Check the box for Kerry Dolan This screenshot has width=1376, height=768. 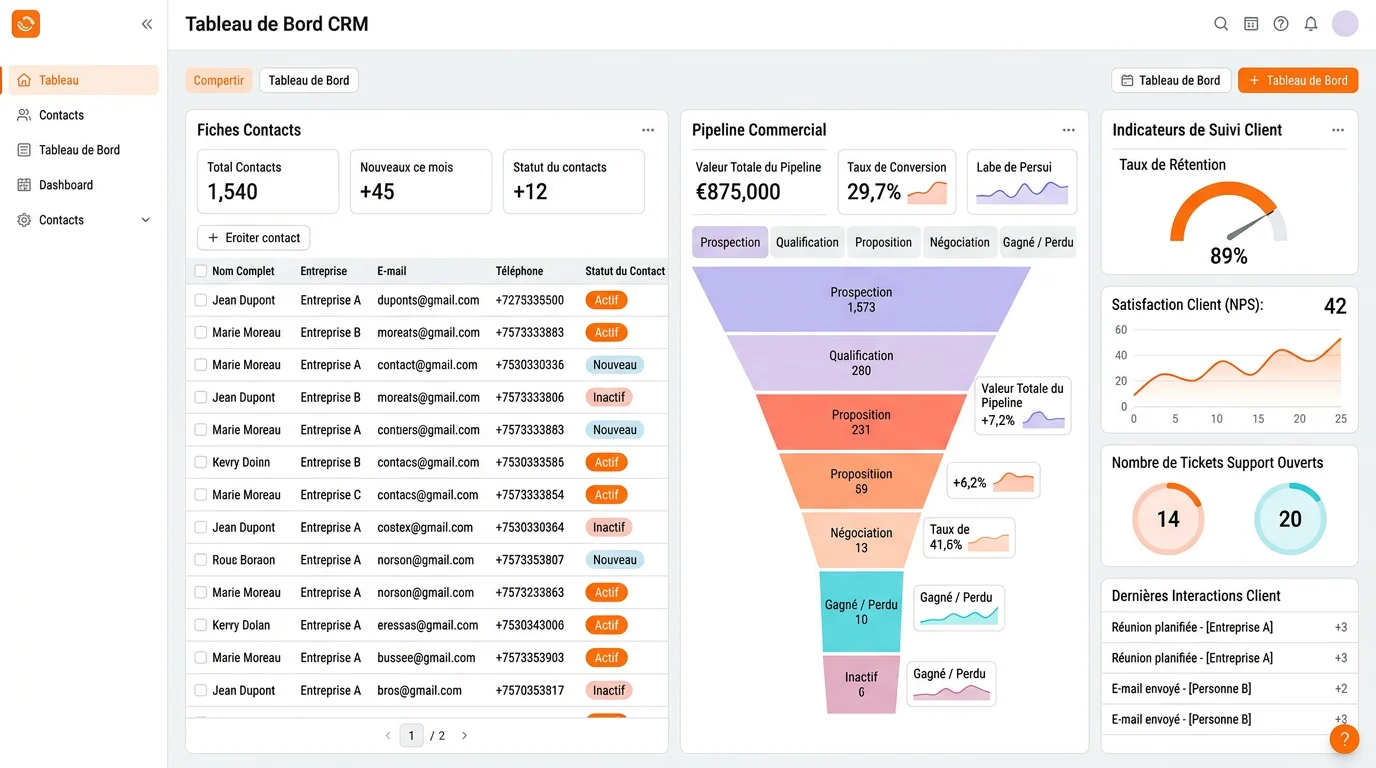[201, 625]
